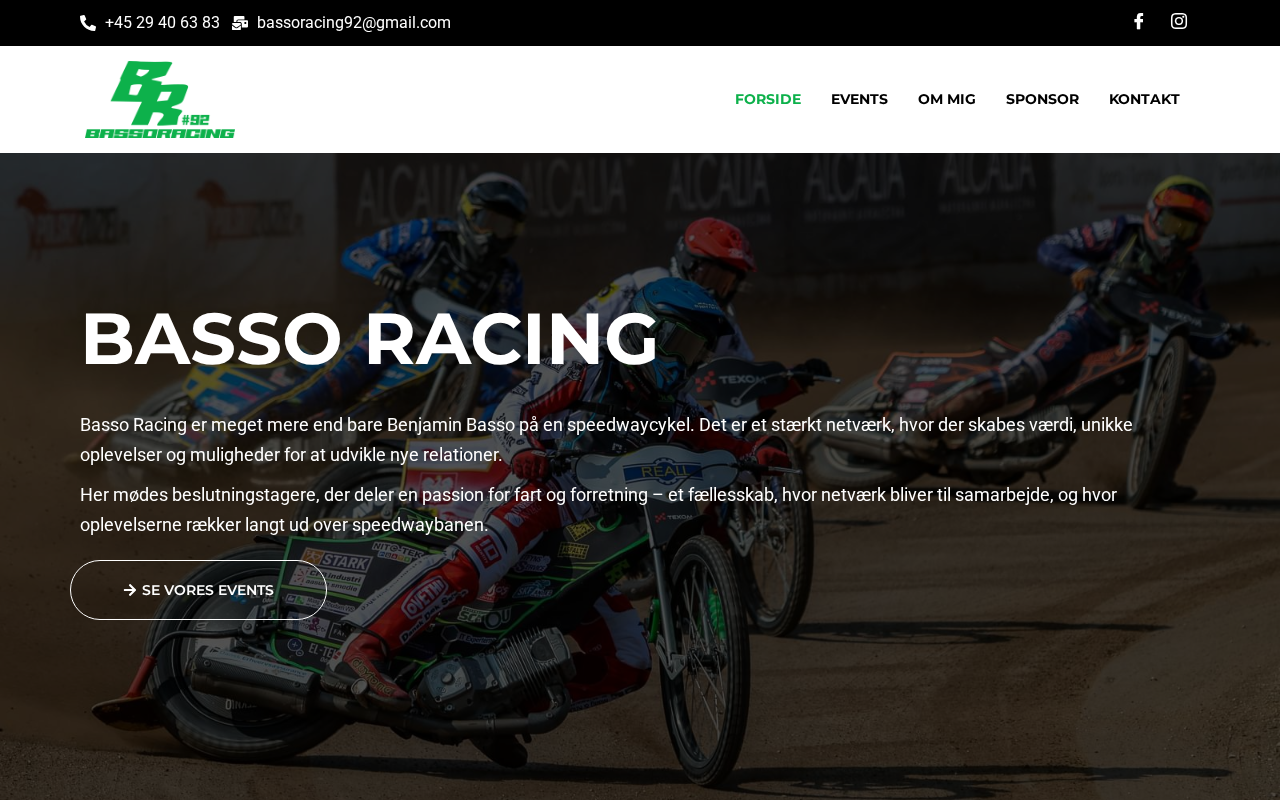Click the SE VORES EVENTS button
Screen dimensions: 1280x800
coord(198,590)
